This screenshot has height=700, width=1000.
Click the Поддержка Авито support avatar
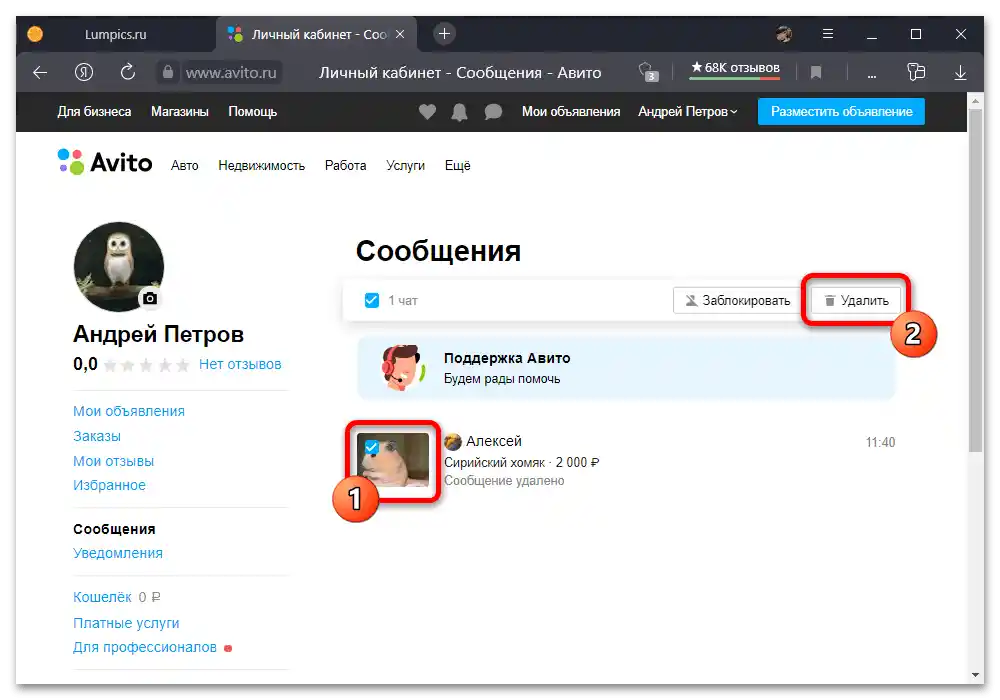click(x=403, y=368)
